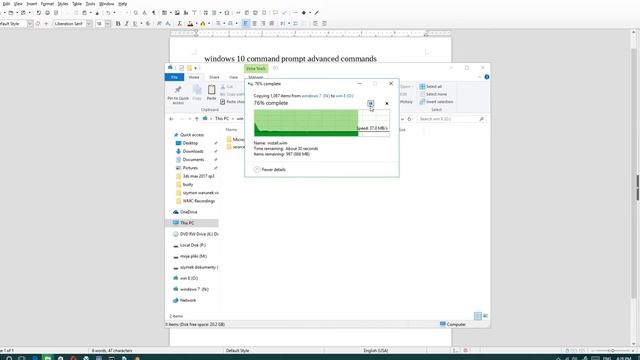Open the Drive Tools tab
This screenshot has height=360, width=640.
[x=256, y=69]
